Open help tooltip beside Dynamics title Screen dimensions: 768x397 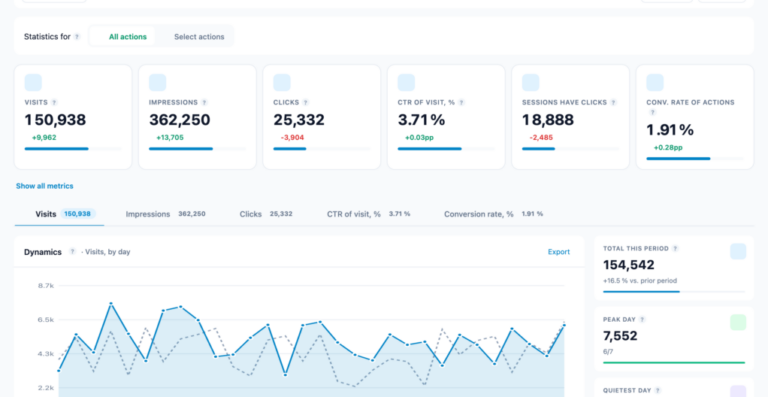pos(72,252)
